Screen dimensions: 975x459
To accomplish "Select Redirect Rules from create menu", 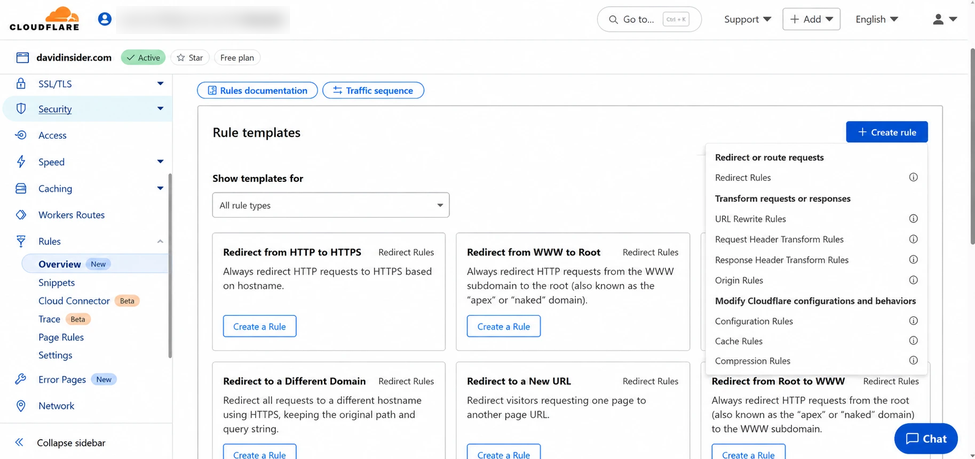I will 742,177.
